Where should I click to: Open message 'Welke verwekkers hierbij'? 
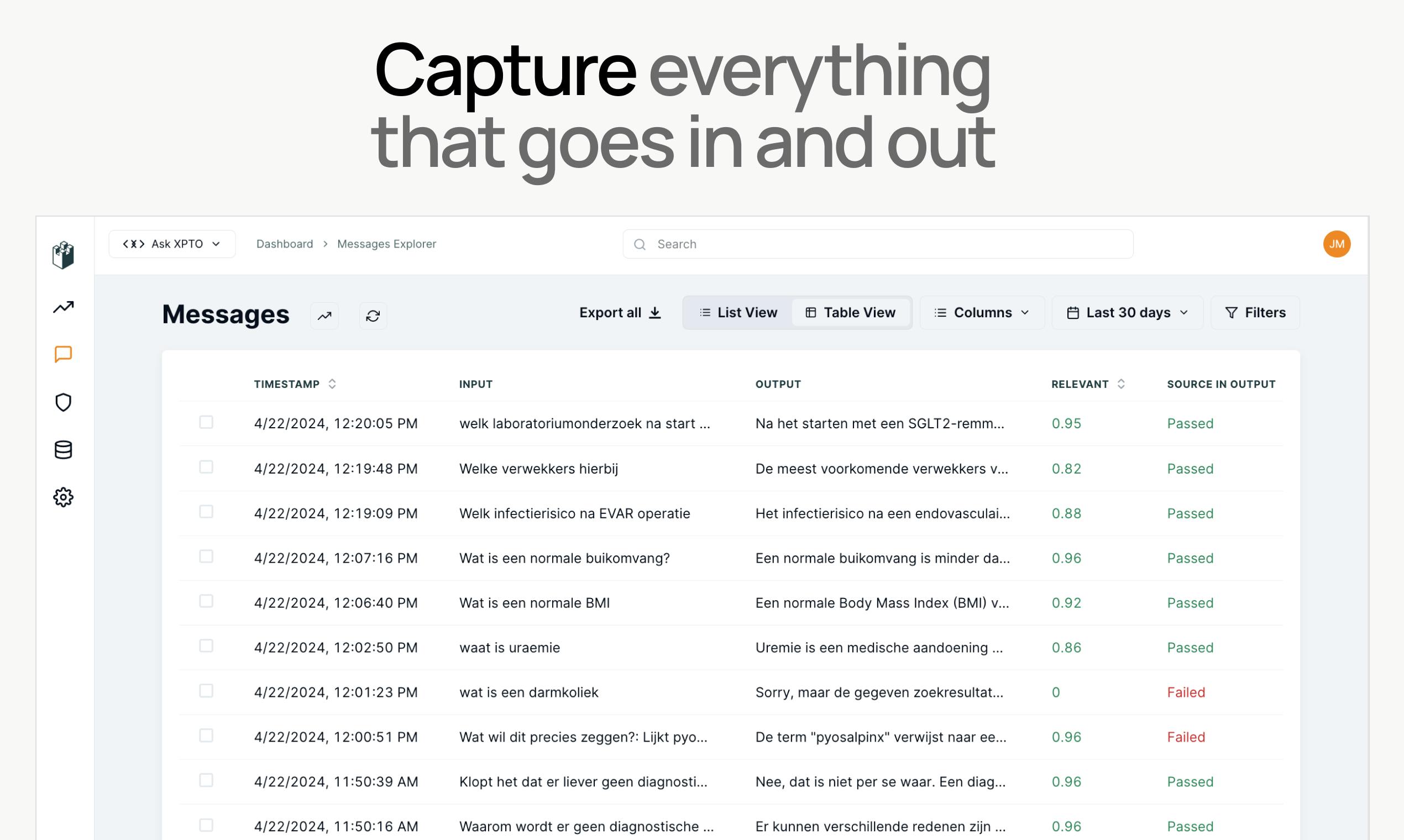538,469
